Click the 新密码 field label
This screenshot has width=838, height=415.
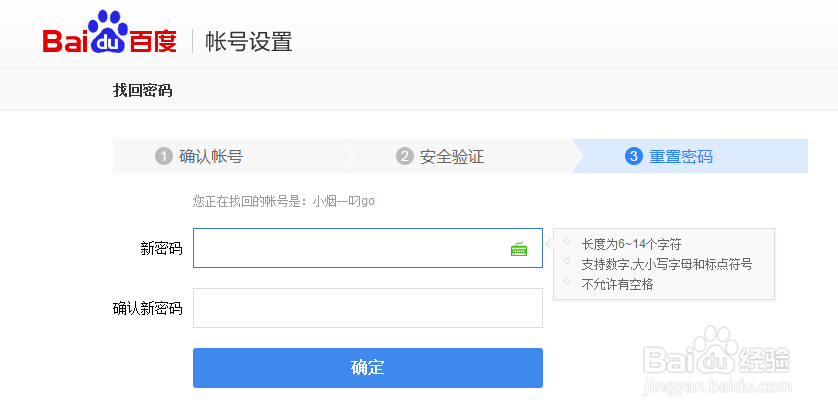pyautogui.click(x=161, y=248)
